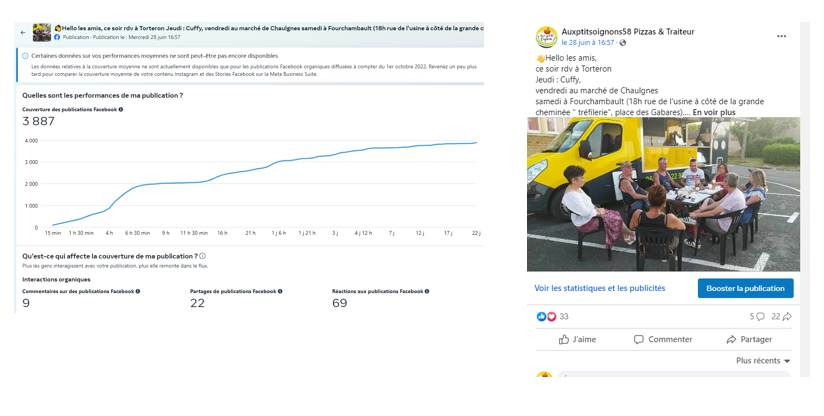
Task: Click Booster la publication button
Action: click(x=745, y=288)
